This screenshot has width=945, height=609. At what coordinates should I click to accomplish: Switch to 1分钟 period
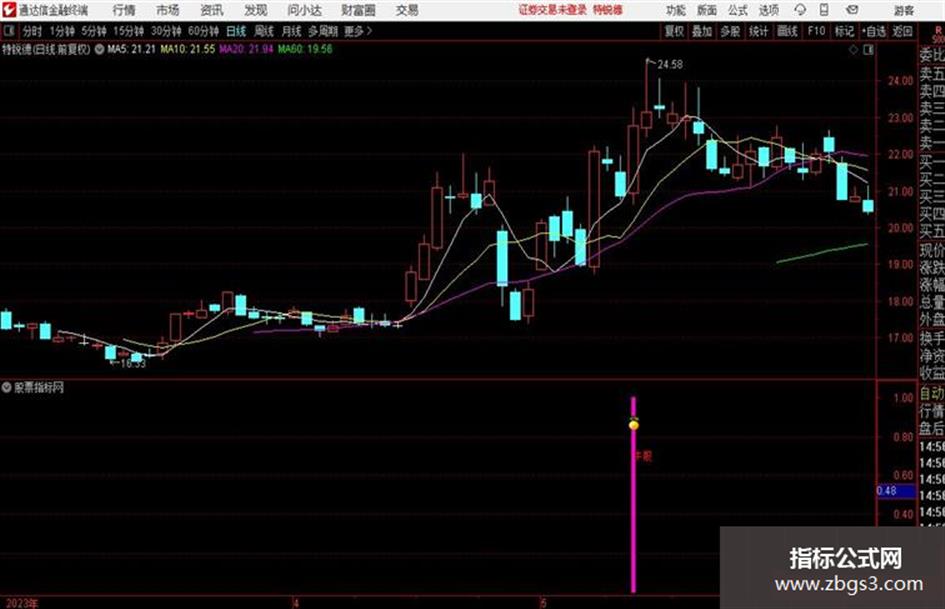click(61, 31)
